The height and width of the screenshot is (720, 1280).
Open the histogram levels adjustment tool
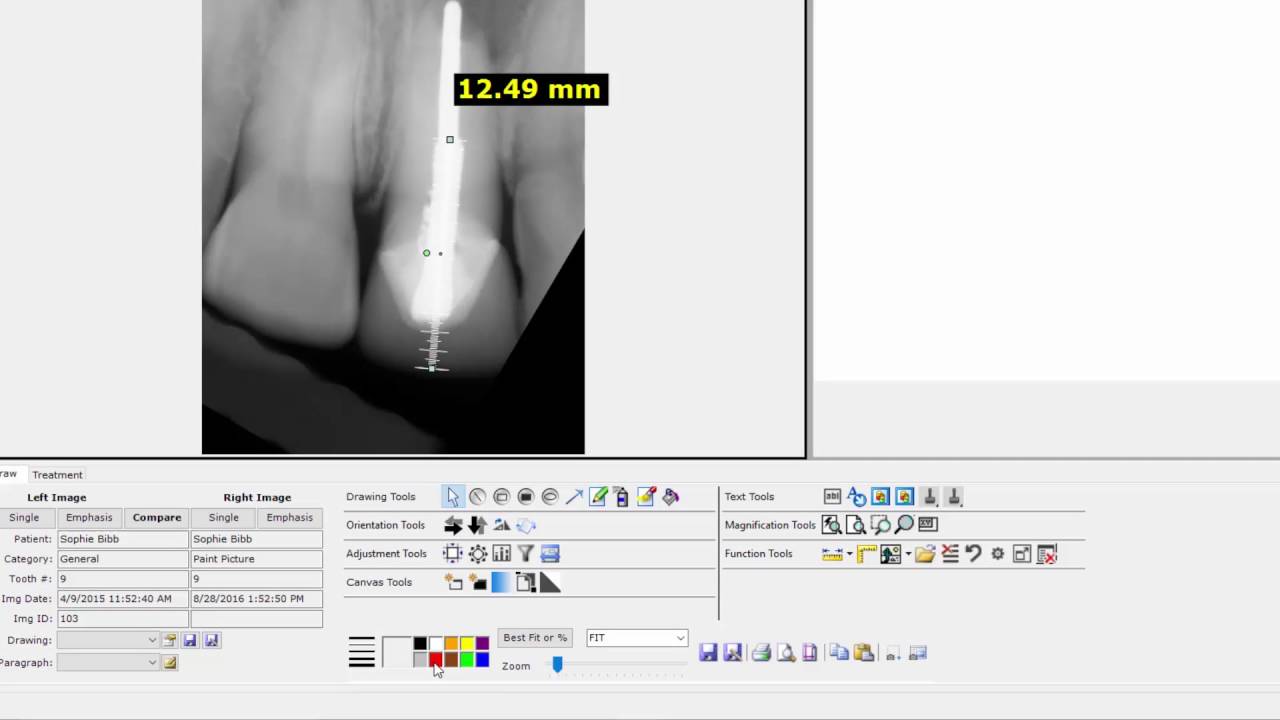tap(501, 554)
